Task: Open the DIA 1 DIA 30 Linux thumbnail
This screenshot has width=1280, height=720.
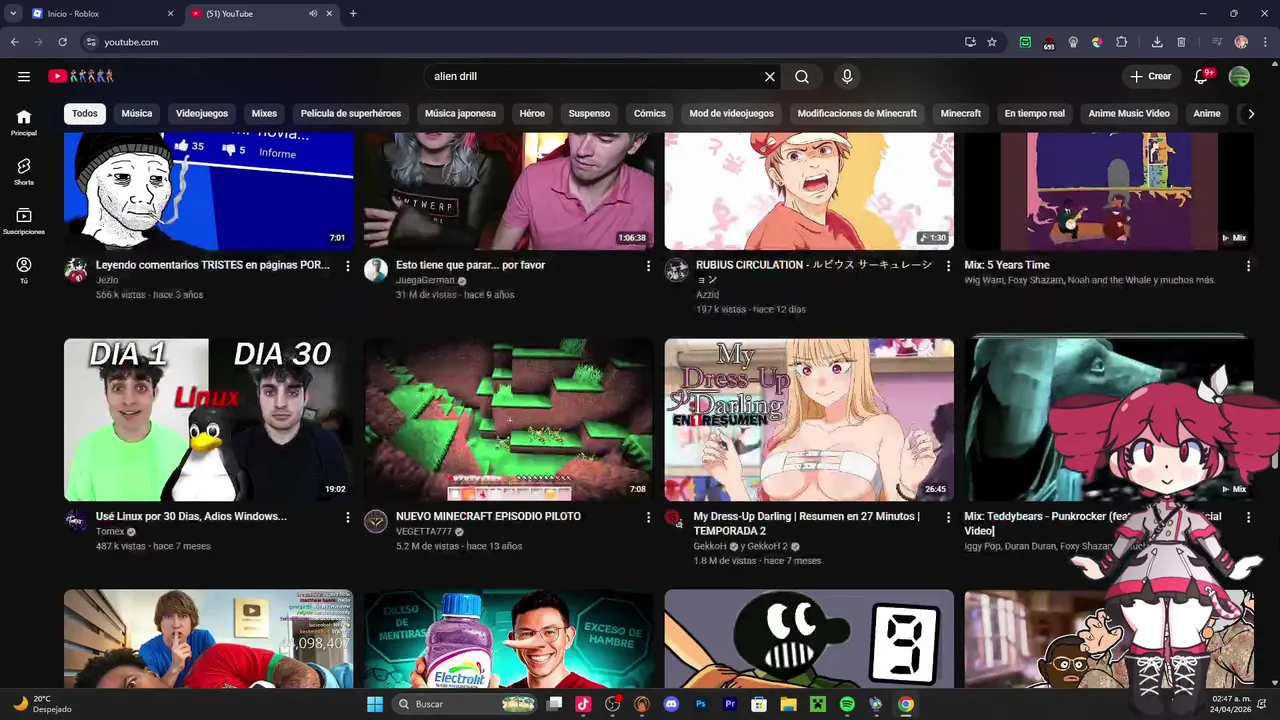Action: coord(208,420)
